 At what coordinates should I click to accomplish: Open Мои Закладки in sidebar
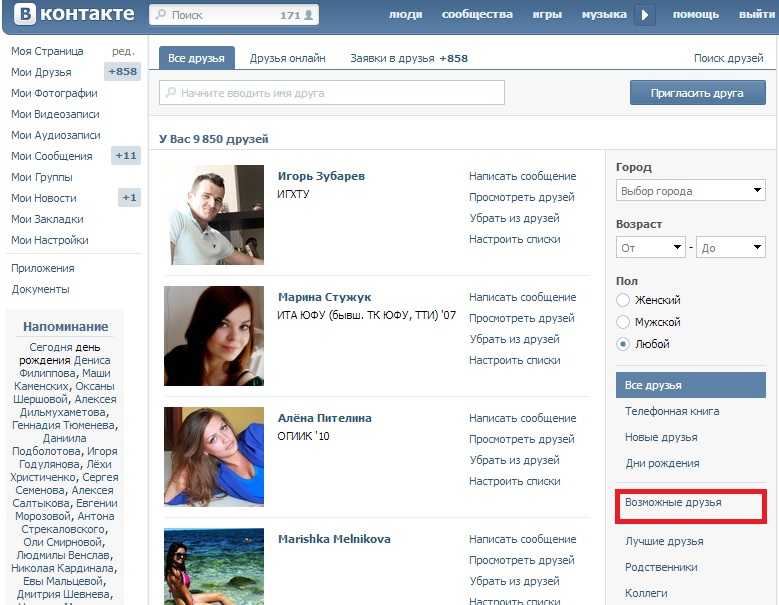pyautogui.click(x=47, y=219)
